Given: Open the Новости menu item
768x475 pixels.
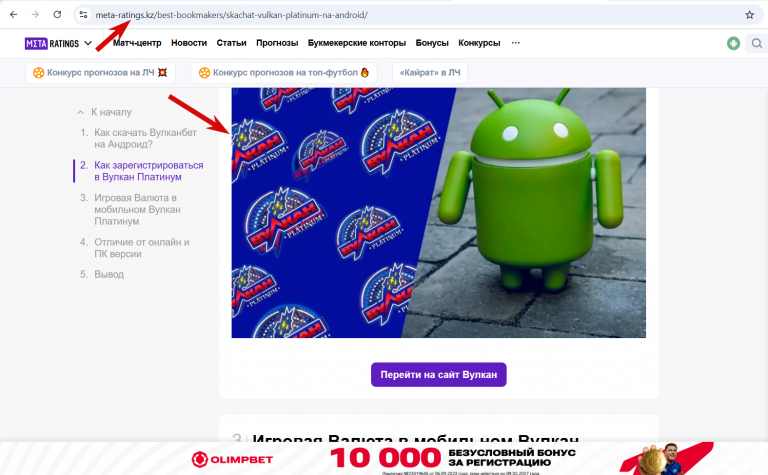Looking at the screenshot, I should 189,43.
